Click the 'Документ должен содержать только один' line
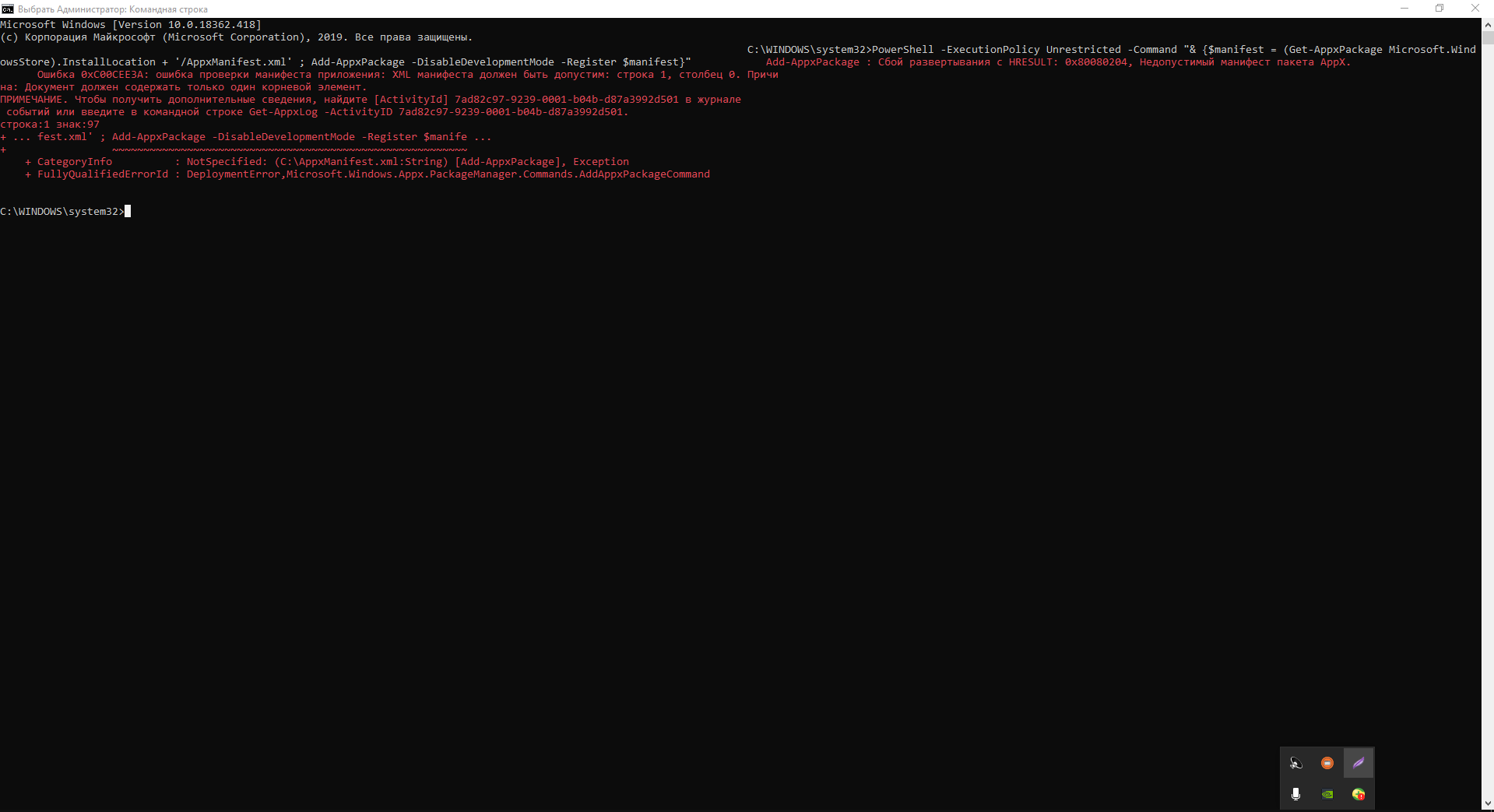Screen dimensions: 1494x812 pyautogui.click(x=184, y=87)
